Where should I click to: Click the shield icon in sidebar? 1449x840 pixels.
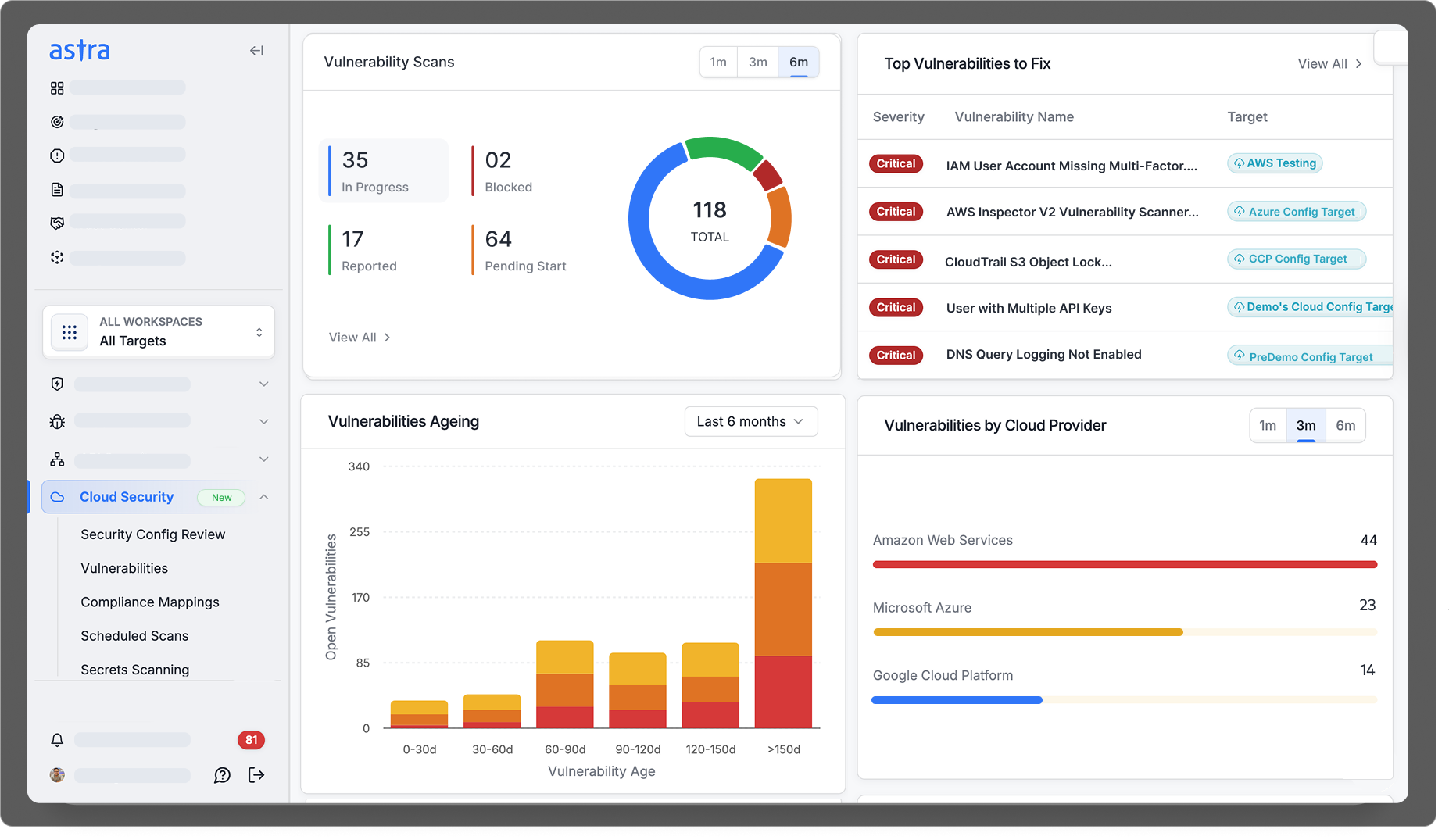click(x=57, y=384)
